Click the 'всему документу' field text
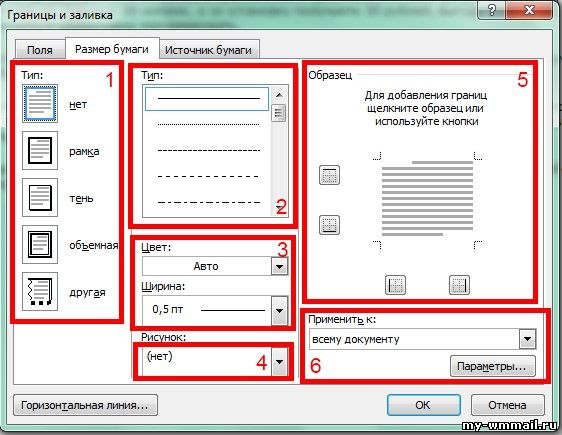562x435 pixels. (x=356, y=339)
